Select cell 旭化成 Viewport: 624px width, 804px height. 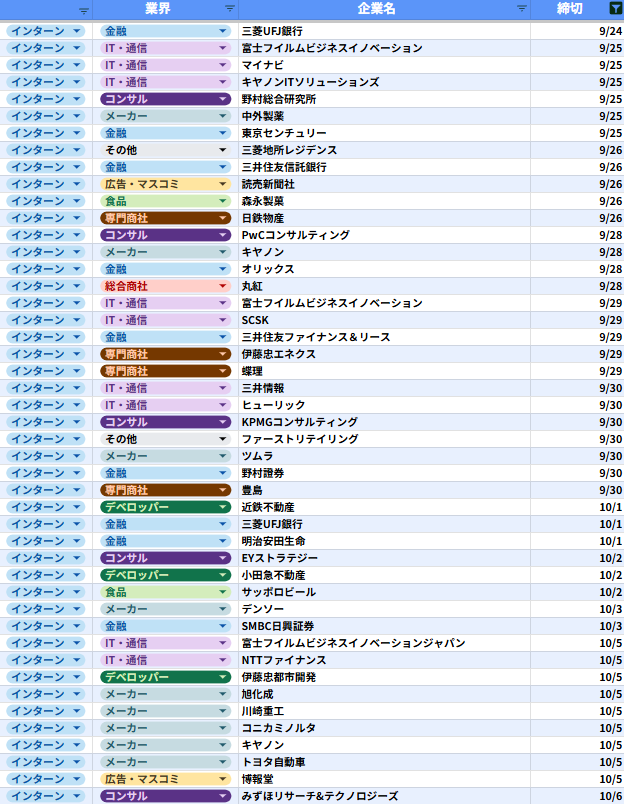pyautogui.click(x=385, y=694)
